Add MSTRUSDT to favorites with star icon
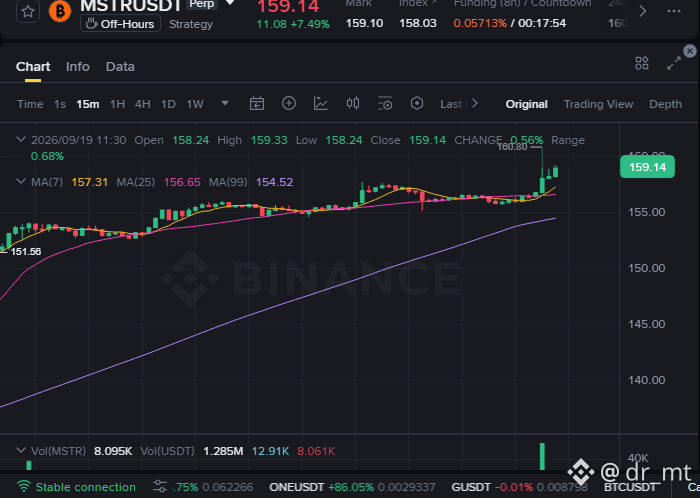 coord(28,11)
